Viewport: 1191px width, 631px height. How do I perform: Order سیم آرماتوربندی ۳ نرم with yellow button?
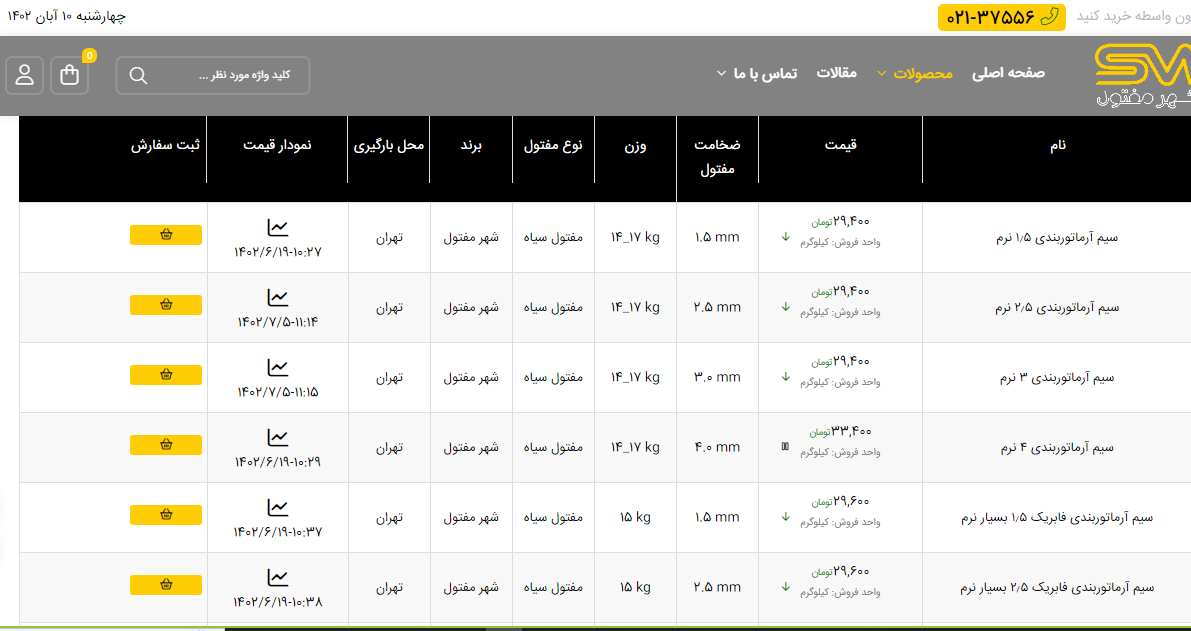(x=166, y=375)
